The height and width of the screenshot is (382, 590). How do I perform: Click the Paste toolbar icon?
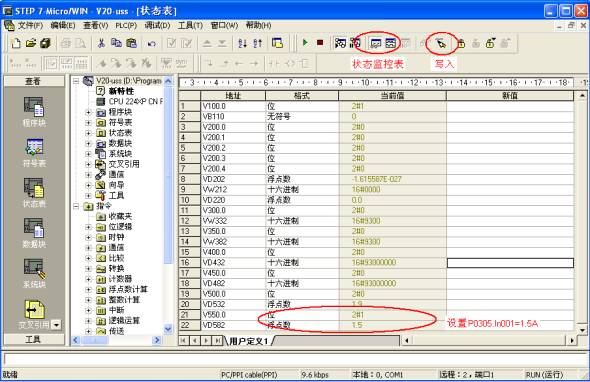(x=131, y=43)
